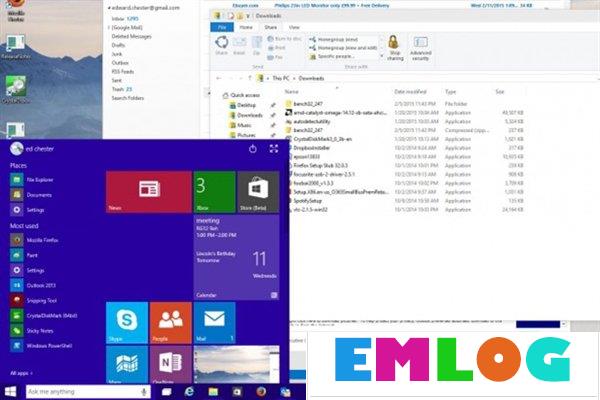Viewport: 600px width, 400px height.
Task: Select Homegroup (view and edit) option
Action: pyautogui.click(x=343, y=48)
